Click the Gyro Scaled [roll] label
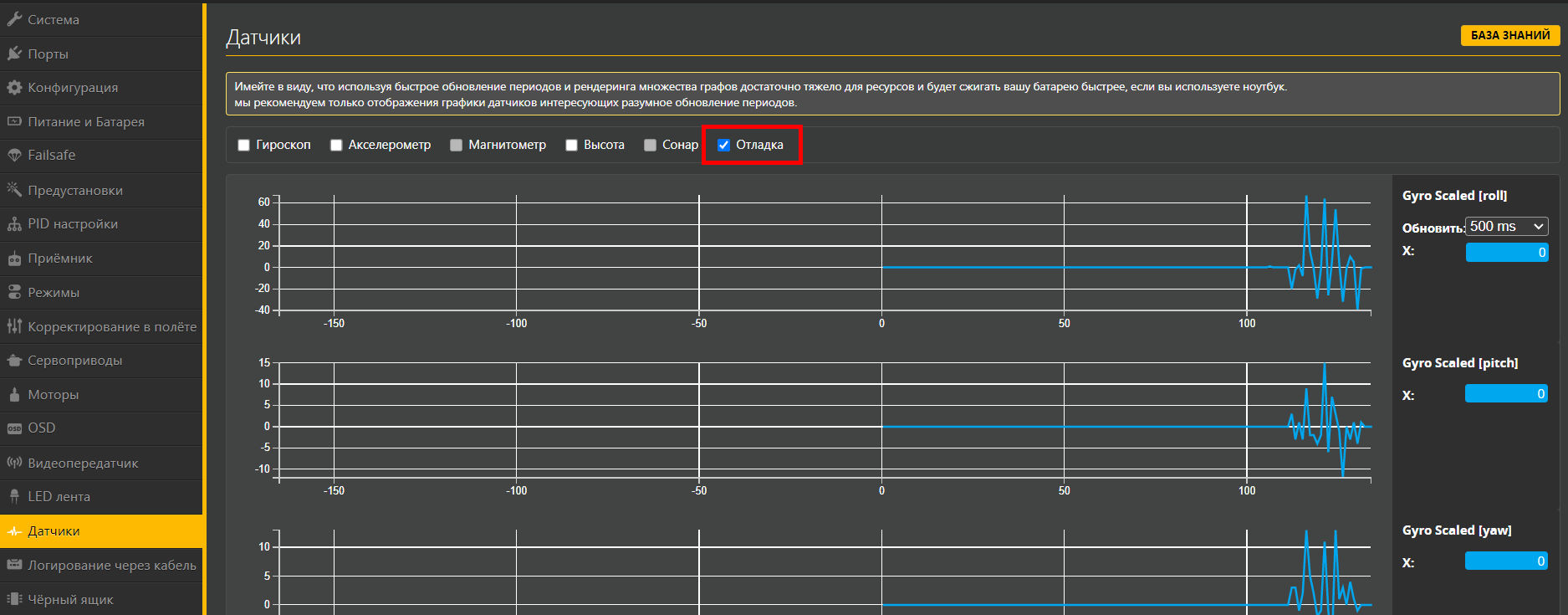This screenshot has height=615, width=1568. click(1454, 195)
